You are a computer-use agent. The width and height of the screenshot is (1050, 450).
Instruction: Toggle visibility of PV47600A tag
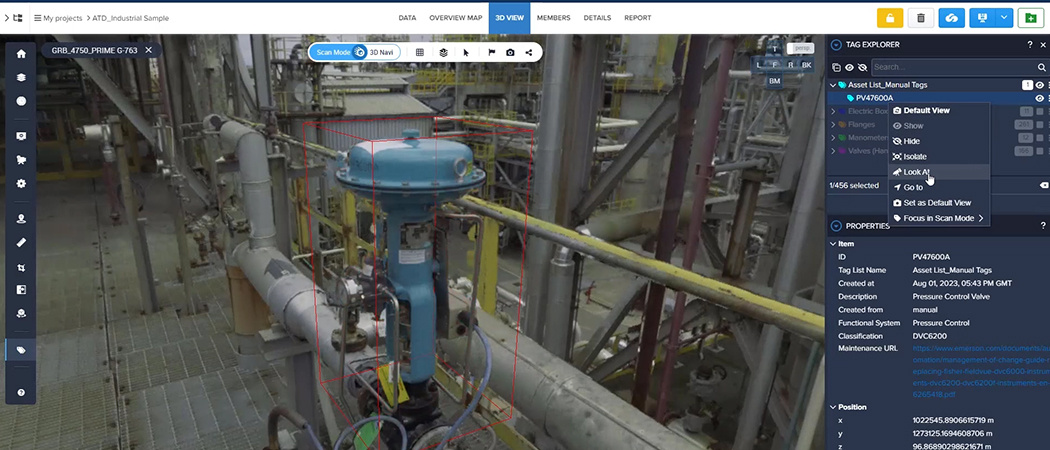[x=1040, y=98]
